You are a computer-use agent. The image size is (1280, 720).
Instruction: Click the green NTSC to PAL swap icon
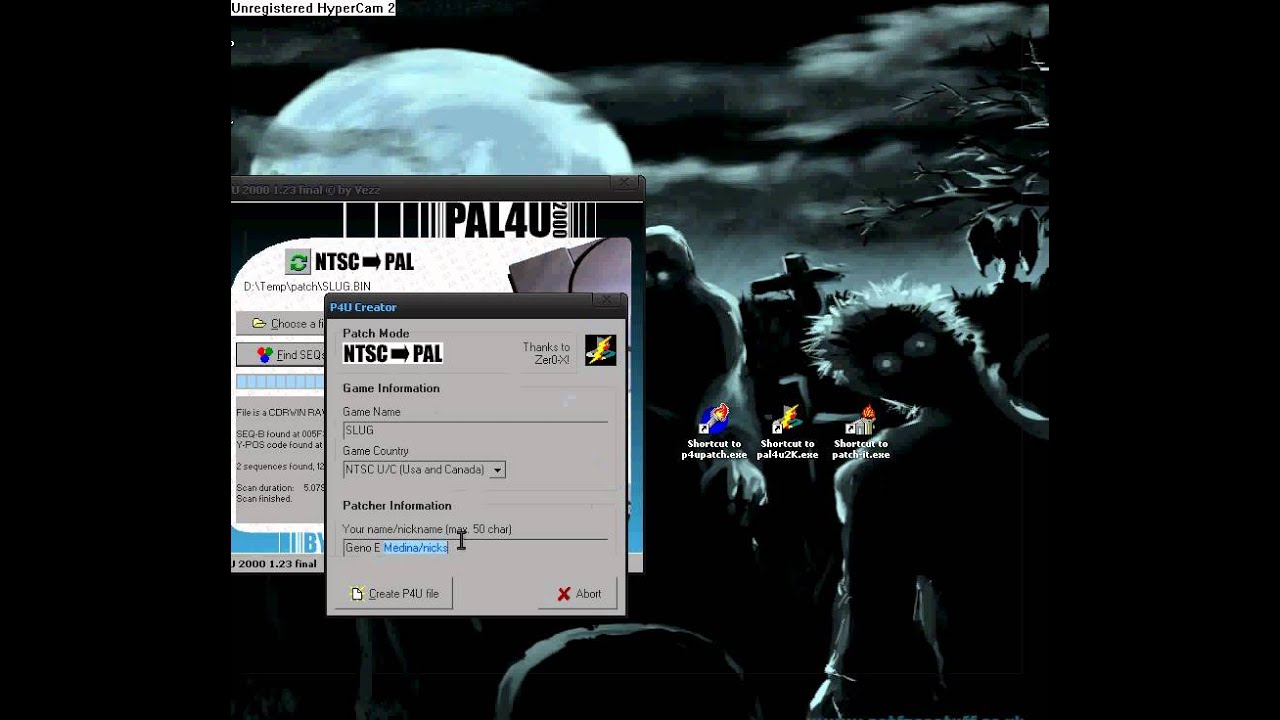pos(298,262)
